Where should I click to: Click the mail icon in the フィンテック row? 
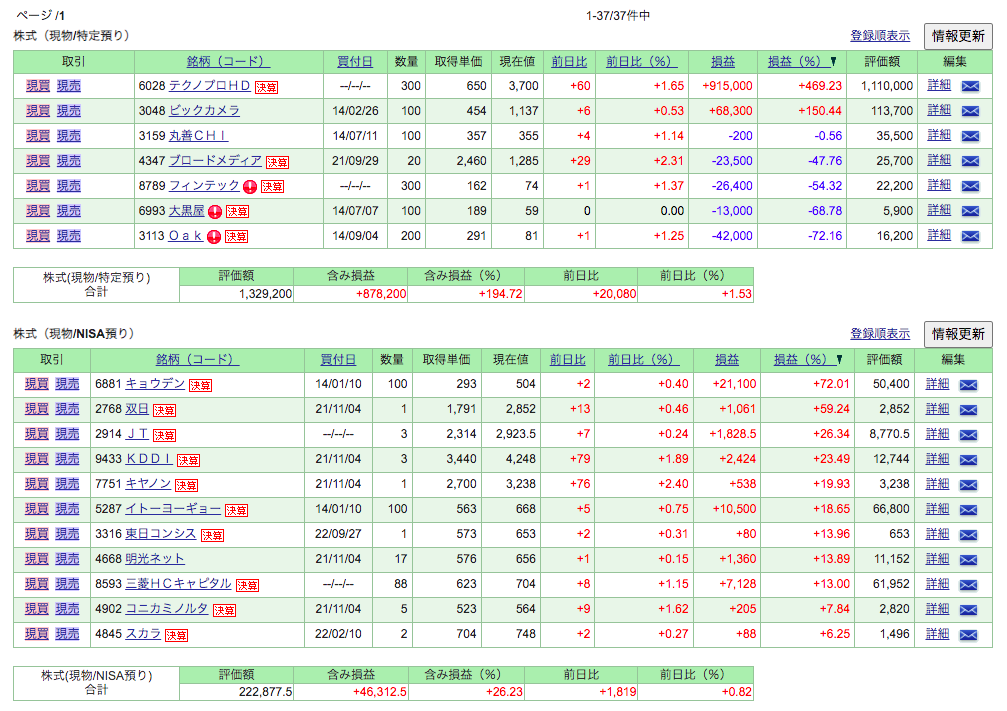[x=970, y=186]
